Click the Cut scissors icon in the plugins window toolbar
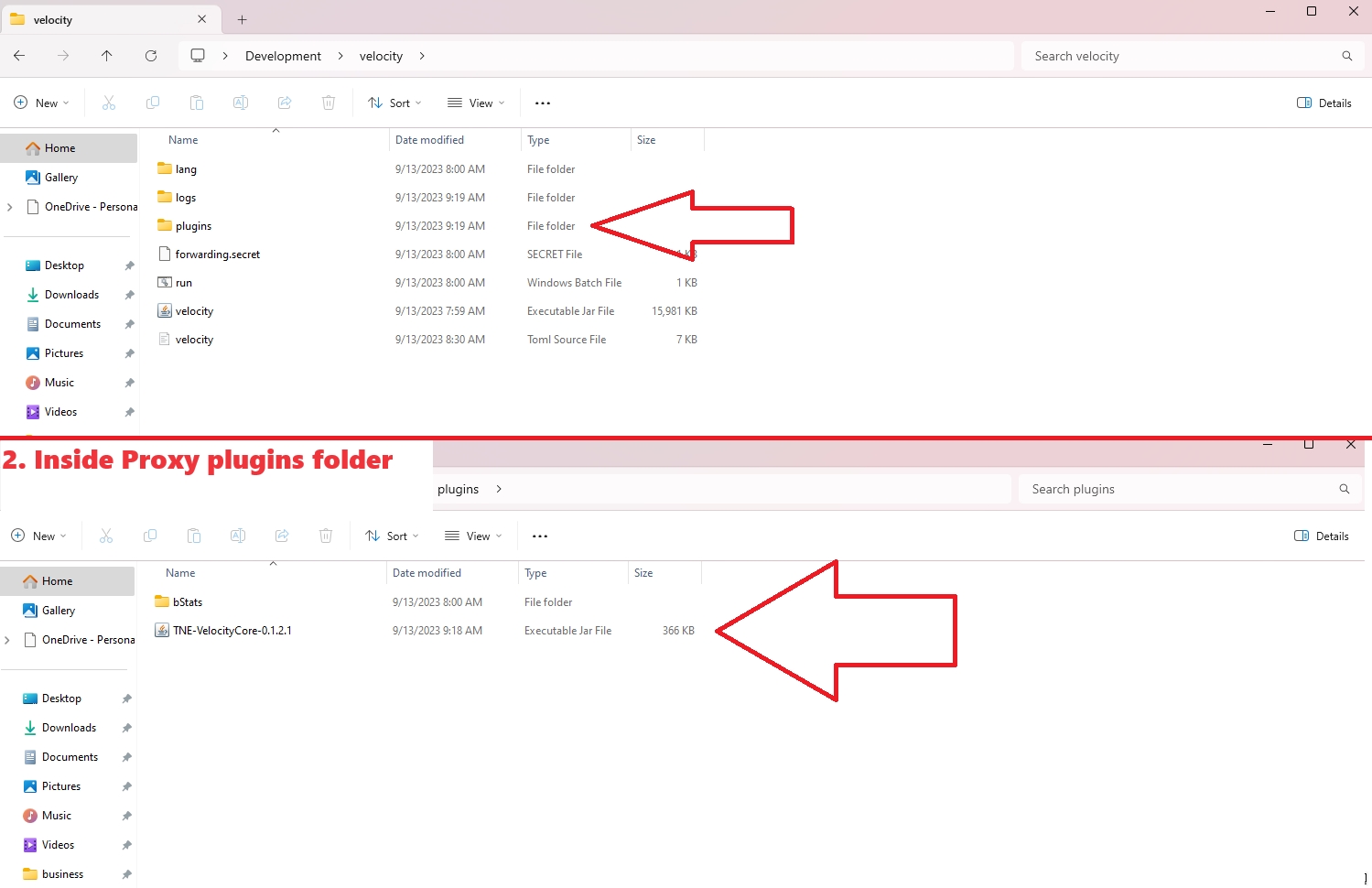 pyautogui.click(x=106, y=536)
